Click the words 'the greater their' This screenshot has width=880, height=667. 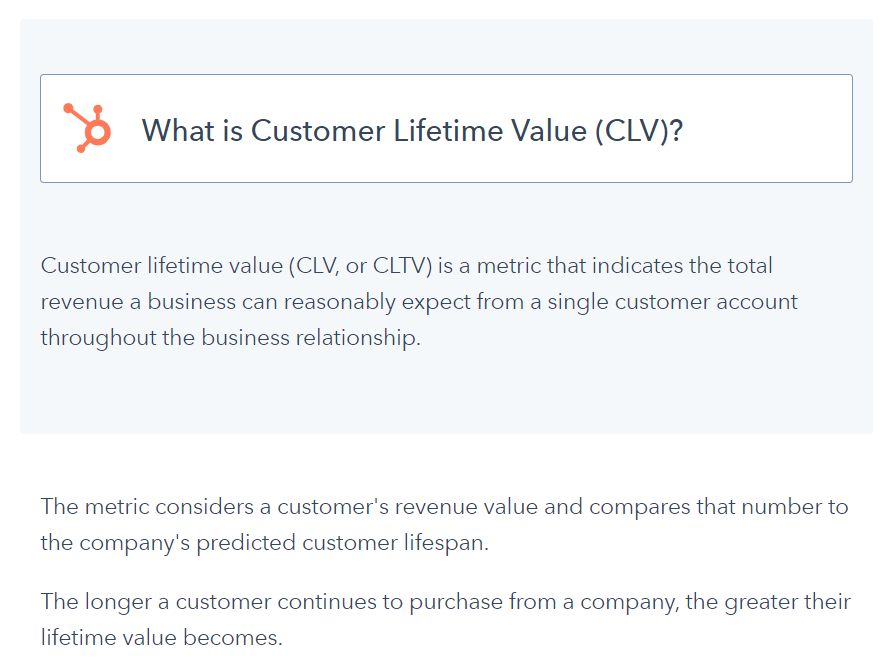pyautogui.click(x=768, y=602)
